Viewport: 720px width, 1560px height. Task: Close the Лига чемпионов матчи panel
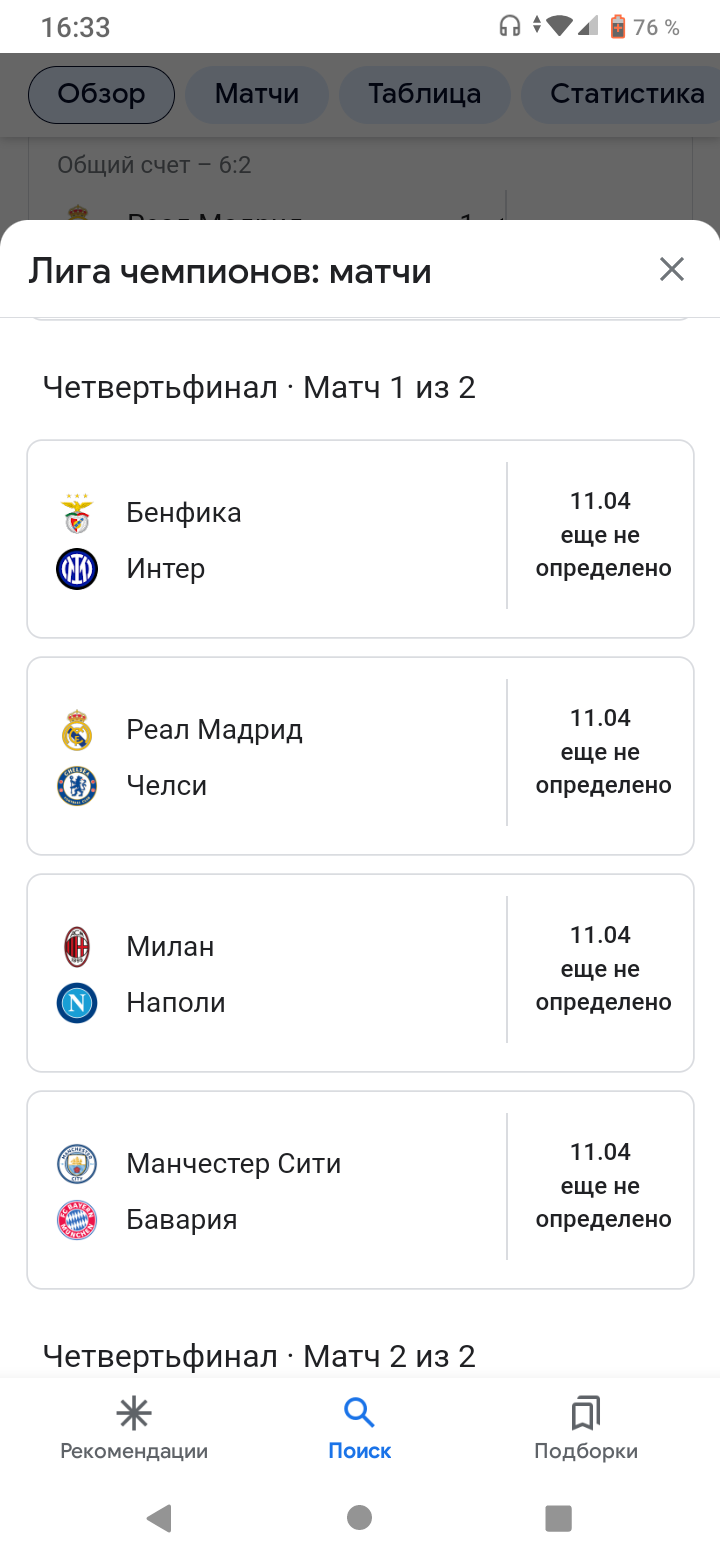pyautogui.click(x=672, y=269)
